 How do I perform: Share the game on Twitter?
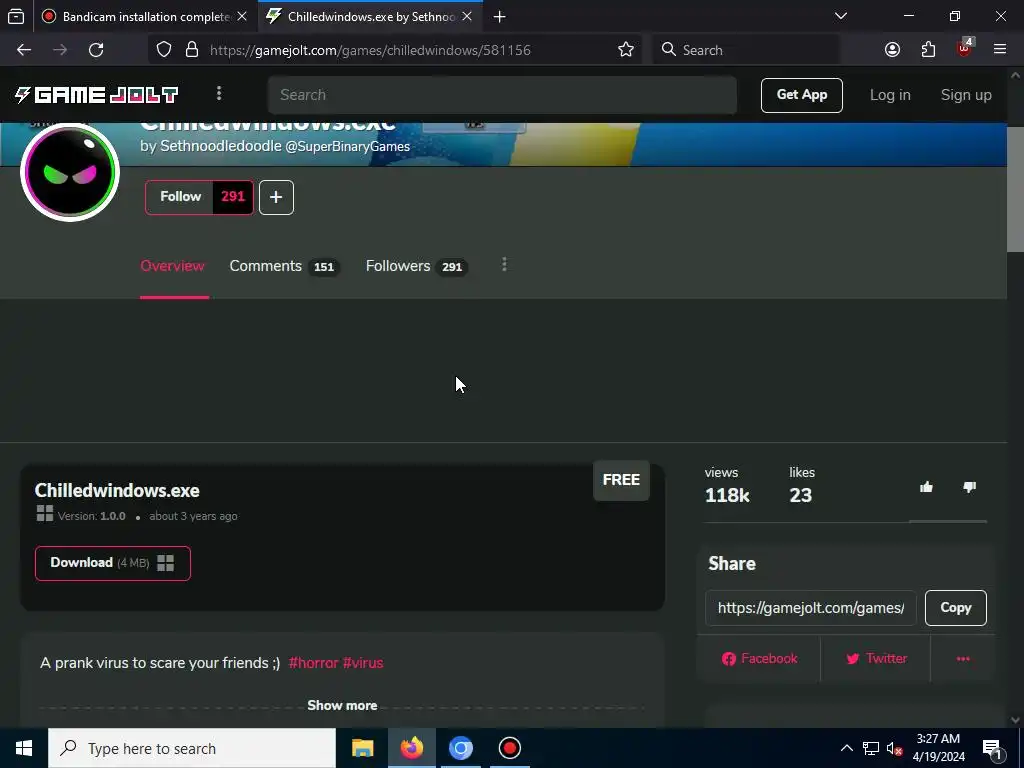[x=876, y=658]
